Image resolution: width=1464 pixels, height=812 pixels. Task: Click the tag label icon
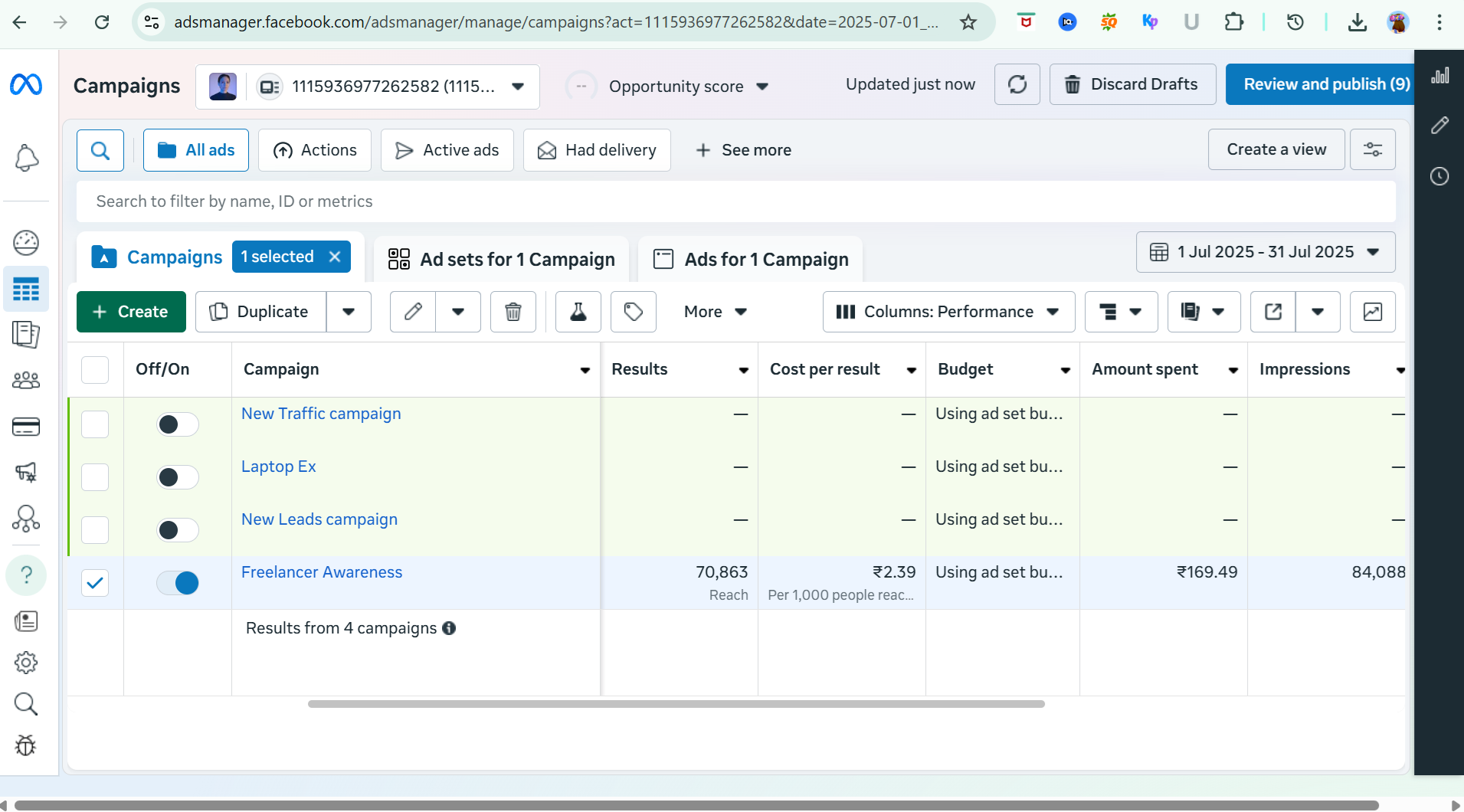[x=633, y=312]
